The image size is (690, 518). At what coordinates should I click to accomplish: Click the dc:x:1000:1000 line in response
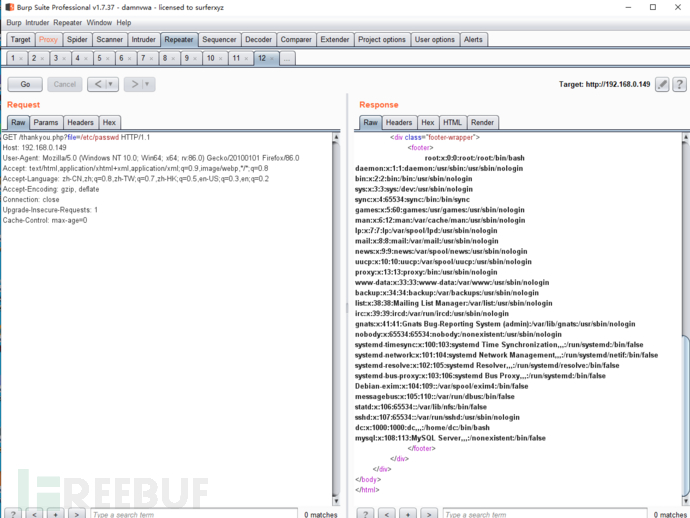[422, 428]
